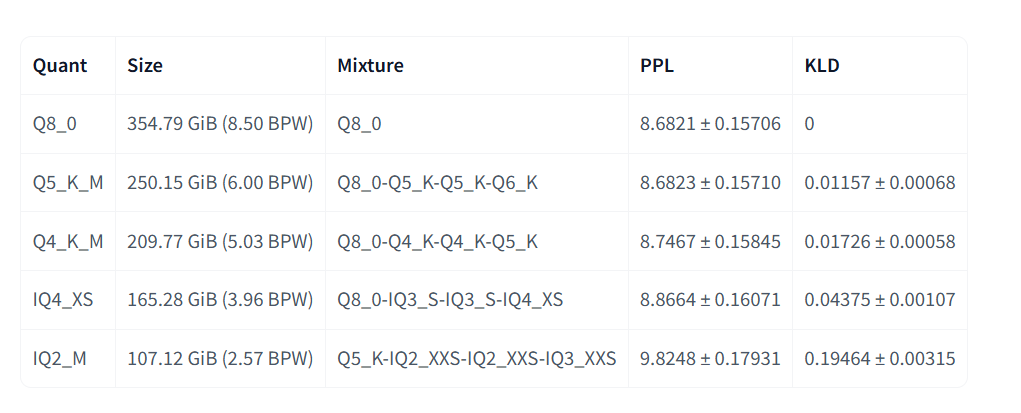Click the Q8_0-Q5_K-Q5_K-Q6_K mixture cell
The width and height of the screenshot is (1021, 413).
coord(438,183)
